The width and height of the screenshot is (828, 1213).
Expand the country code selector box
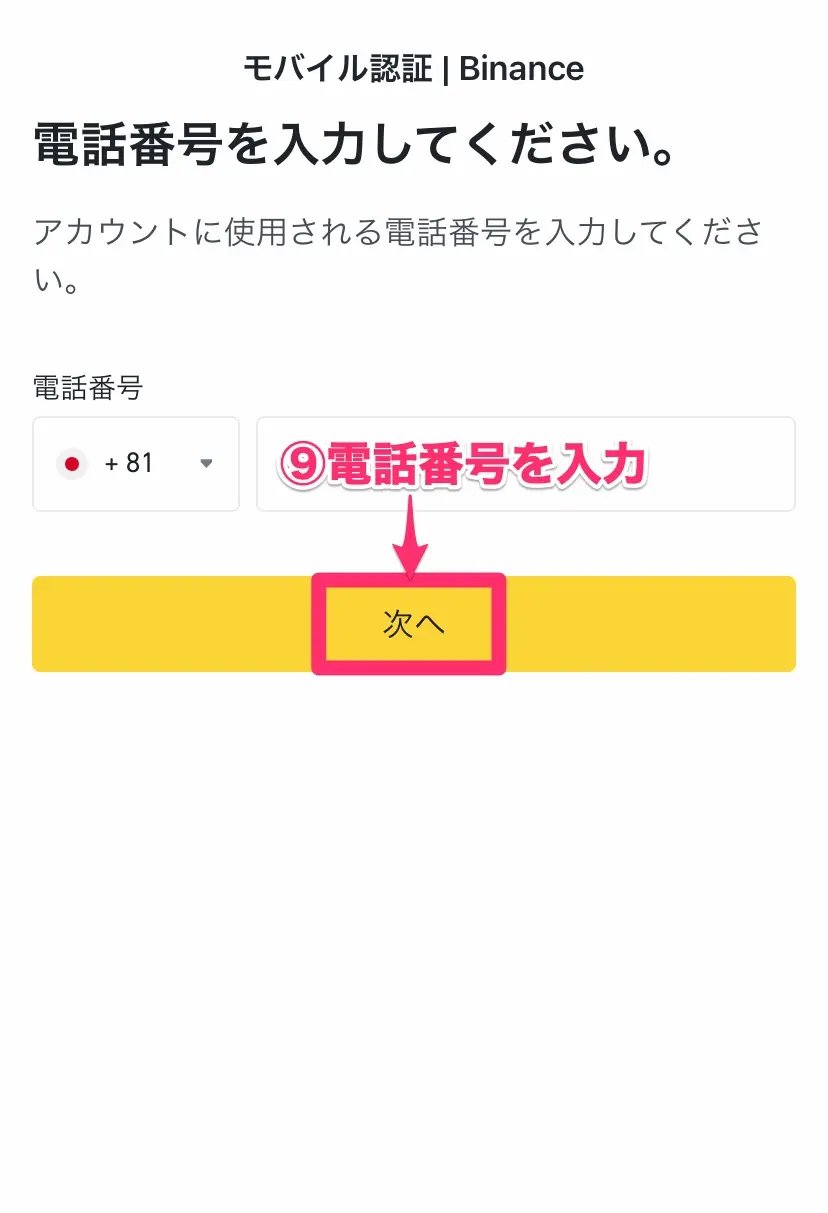[x=136, y=464]
